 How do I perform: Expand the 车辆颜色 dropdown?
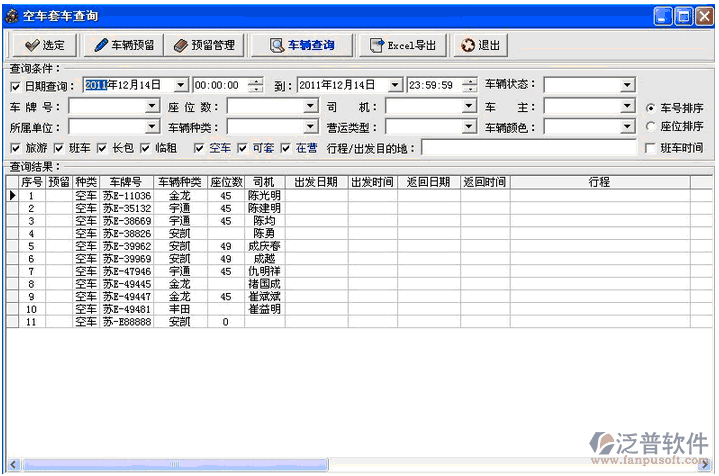click(x=627, y=127)
